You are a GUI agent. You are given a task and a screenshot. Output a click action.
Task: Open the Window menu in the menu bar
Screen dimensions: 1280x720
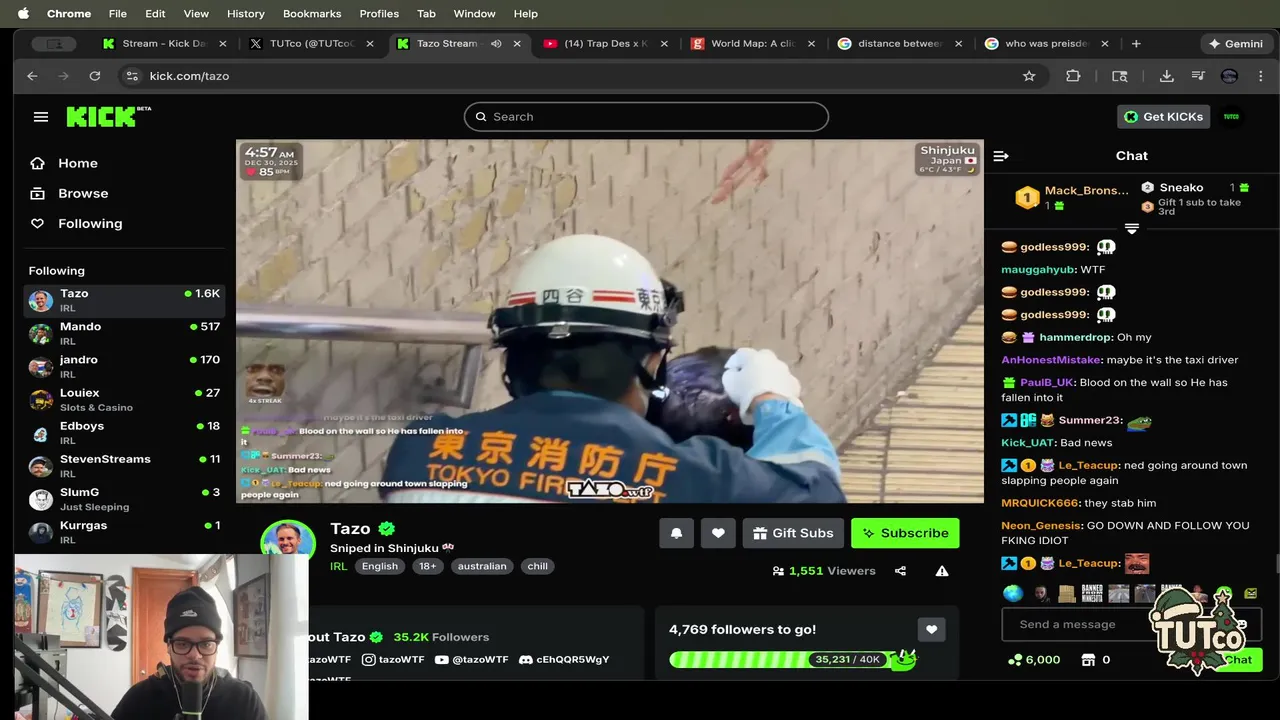(x=474, y=13)
